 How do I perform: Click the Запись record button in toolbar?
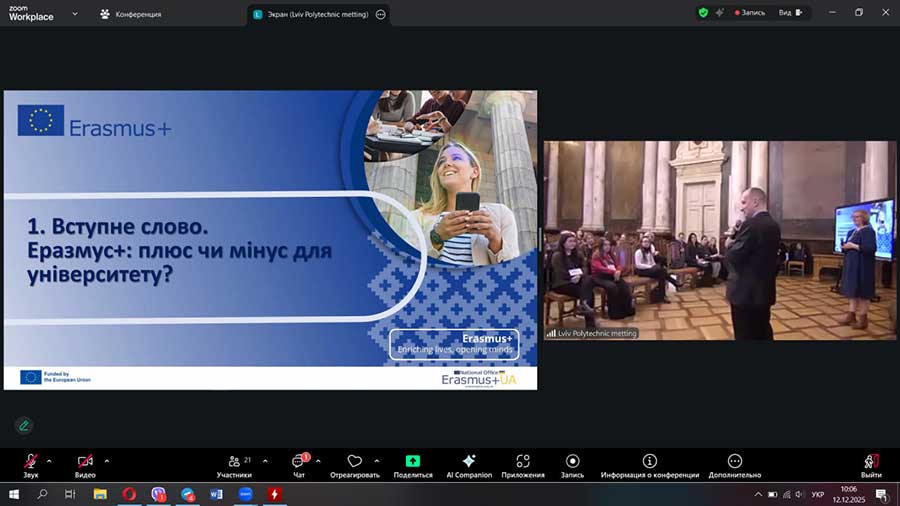(x=572, y=465)
